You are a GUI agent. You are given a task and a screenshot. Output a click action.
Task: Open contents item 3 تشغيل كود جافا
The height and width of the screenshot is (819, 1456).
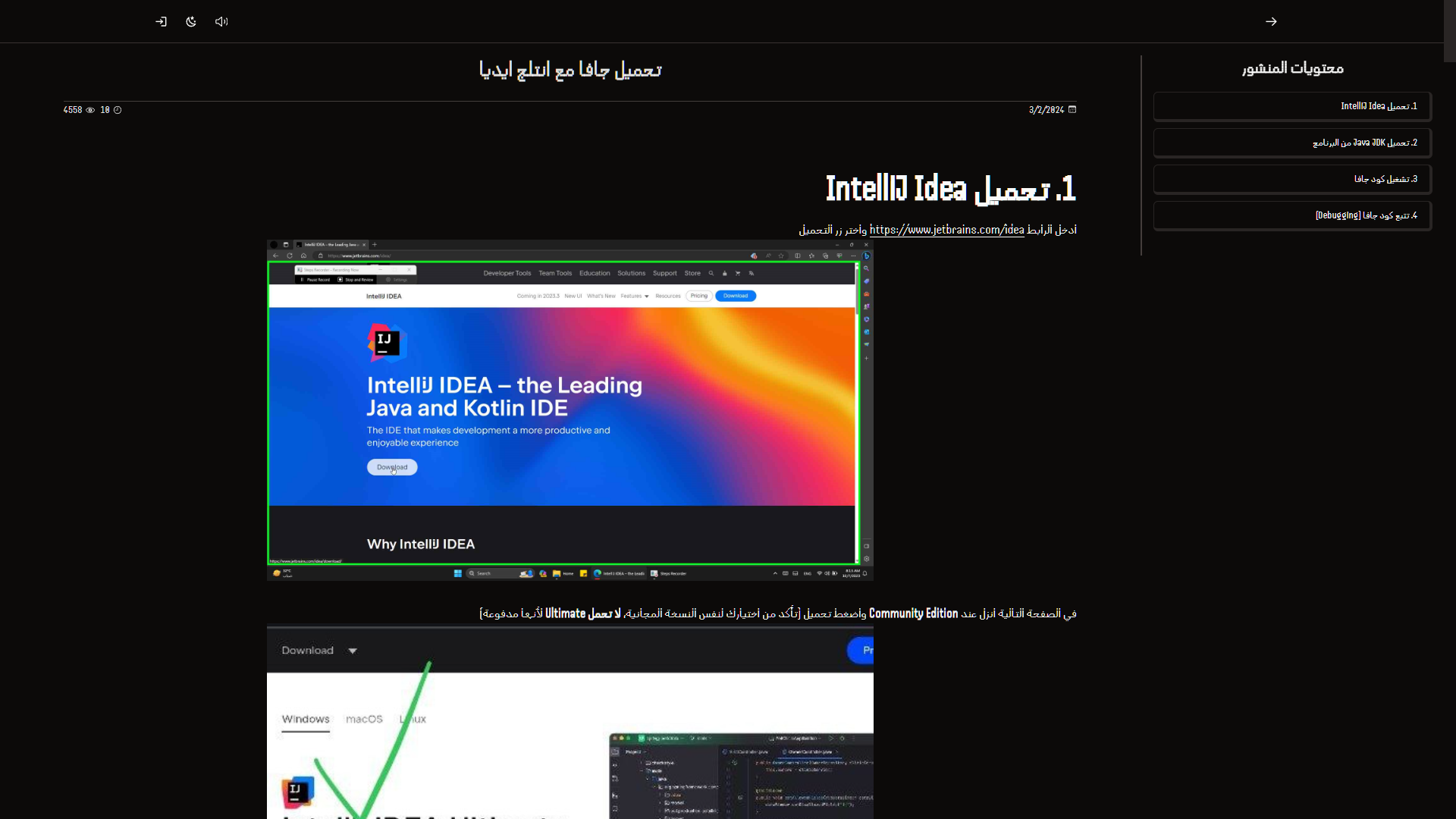(1292, 179)
